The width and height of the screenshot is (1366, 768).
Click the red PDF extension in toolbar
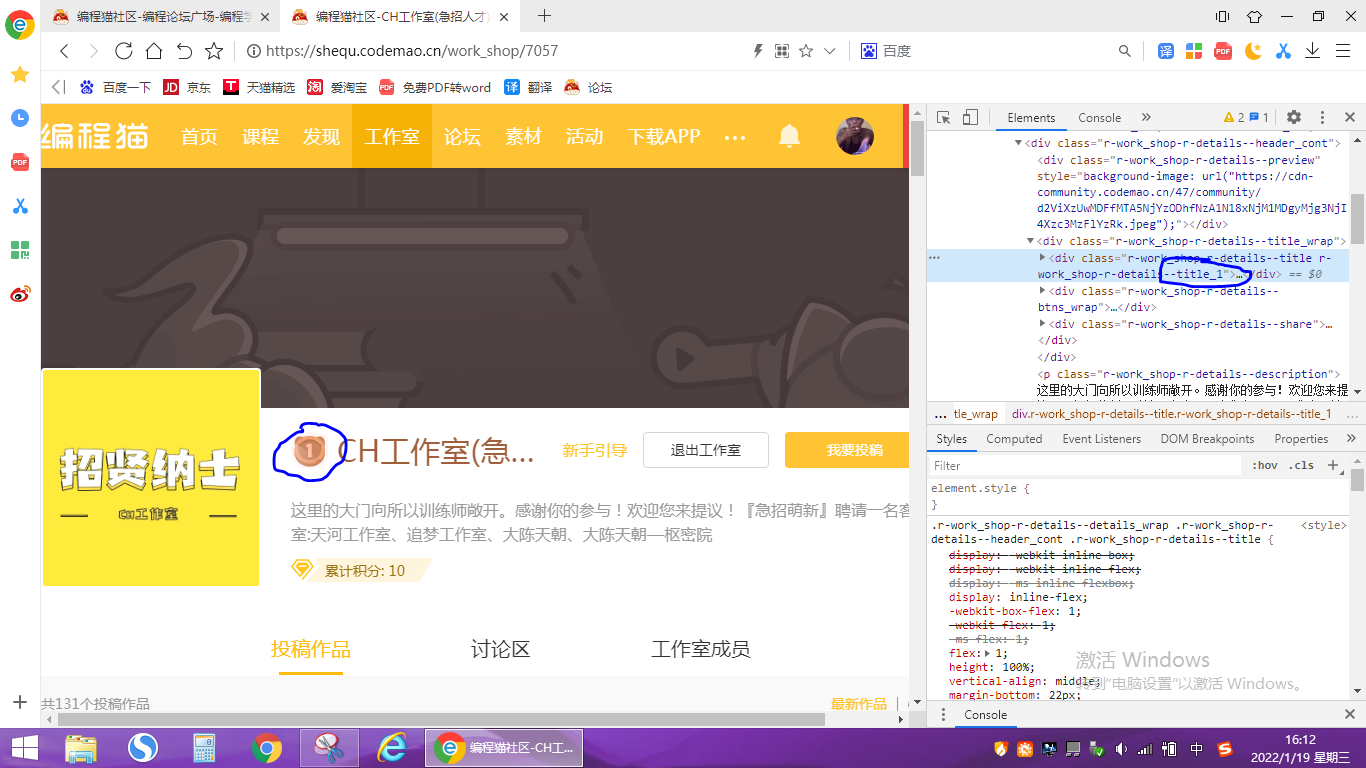click(1223, 51)
